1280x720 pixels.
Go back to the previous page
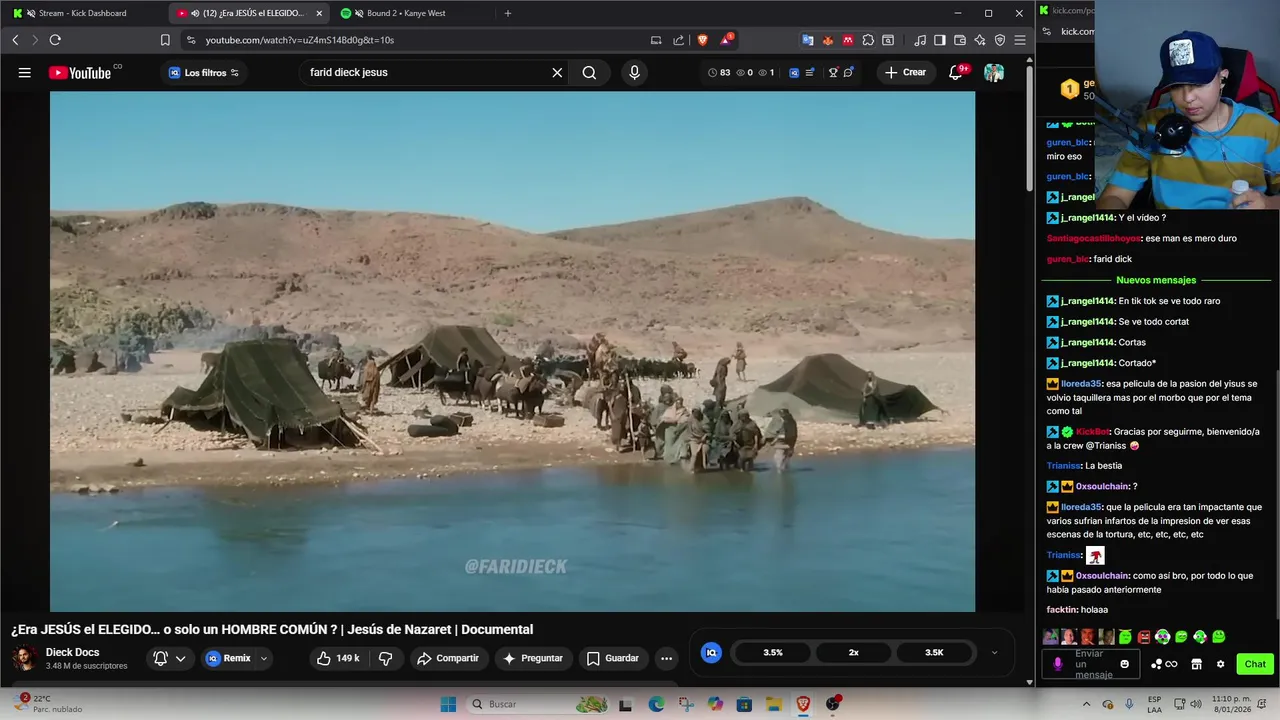tap(15, 40)
